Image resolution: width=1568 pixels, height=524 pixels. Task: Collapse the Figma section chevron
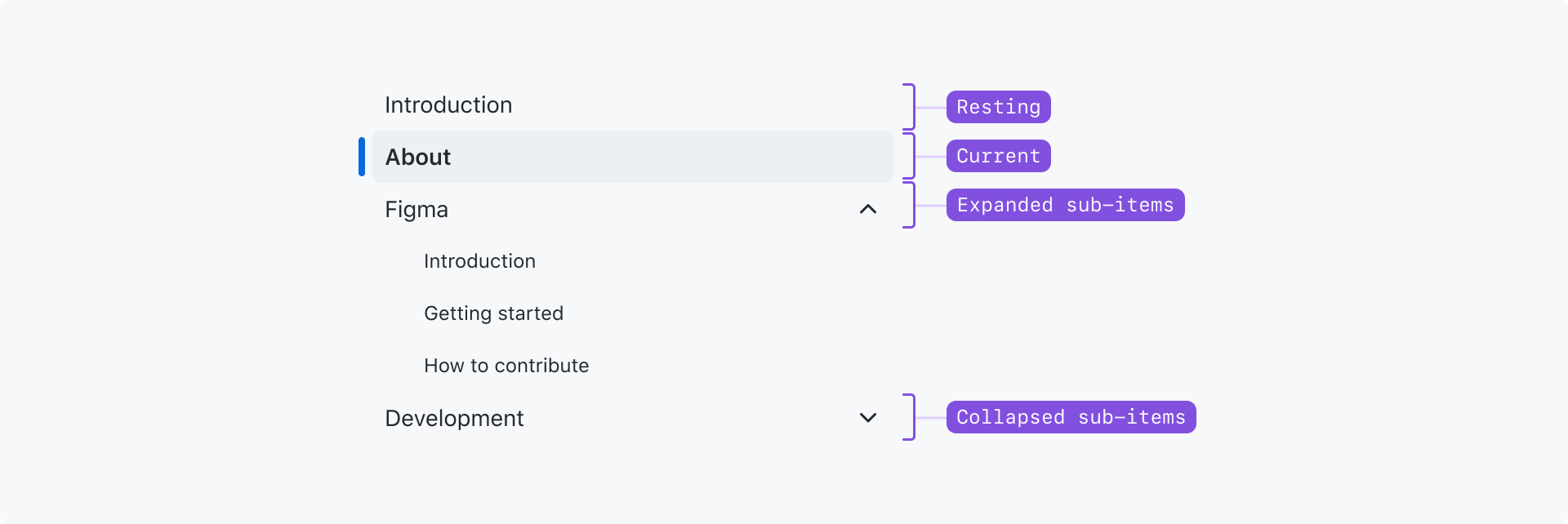click(868, 209)
